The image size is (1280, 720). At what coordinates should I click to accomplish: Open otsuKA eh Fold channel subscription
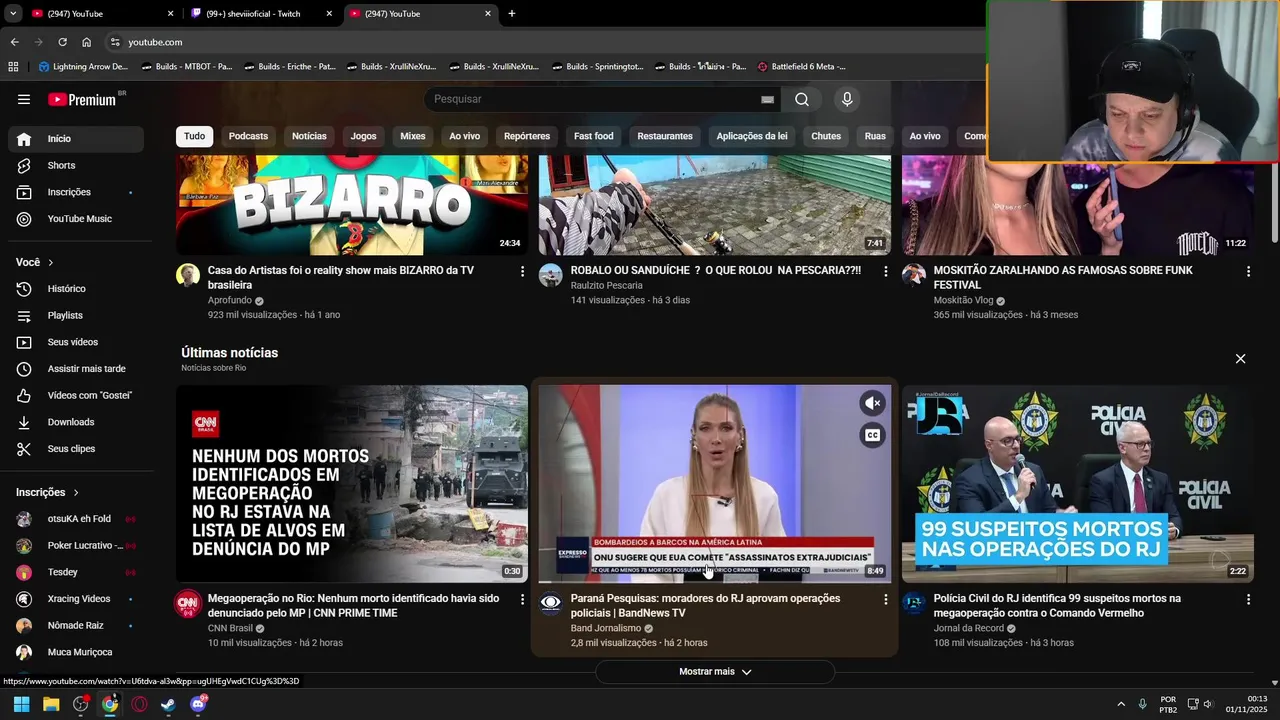76,519
